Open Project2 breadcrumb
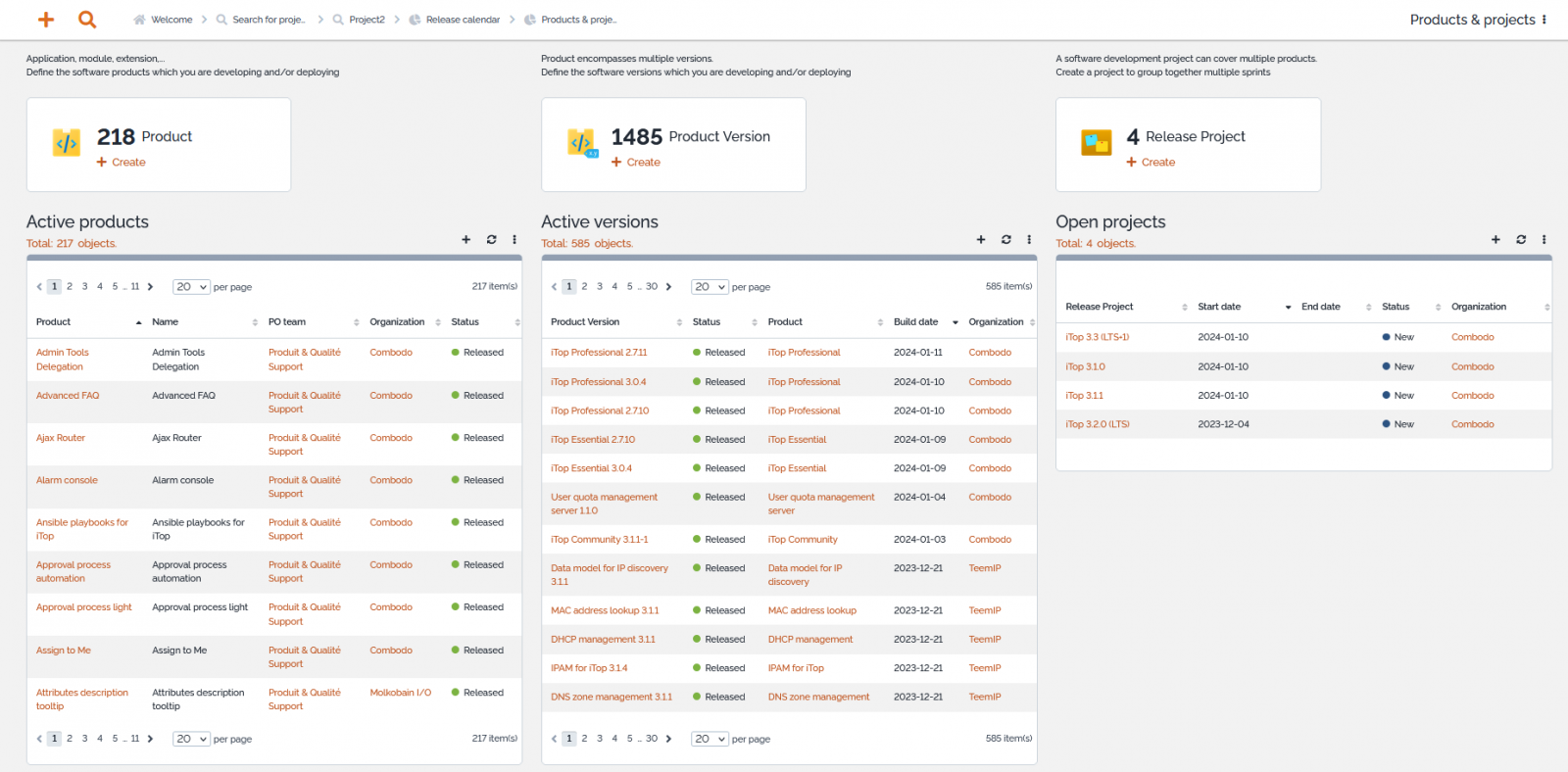Image resolution: width=1568 pixels, height=772 pixels. (x=359, y=20)
